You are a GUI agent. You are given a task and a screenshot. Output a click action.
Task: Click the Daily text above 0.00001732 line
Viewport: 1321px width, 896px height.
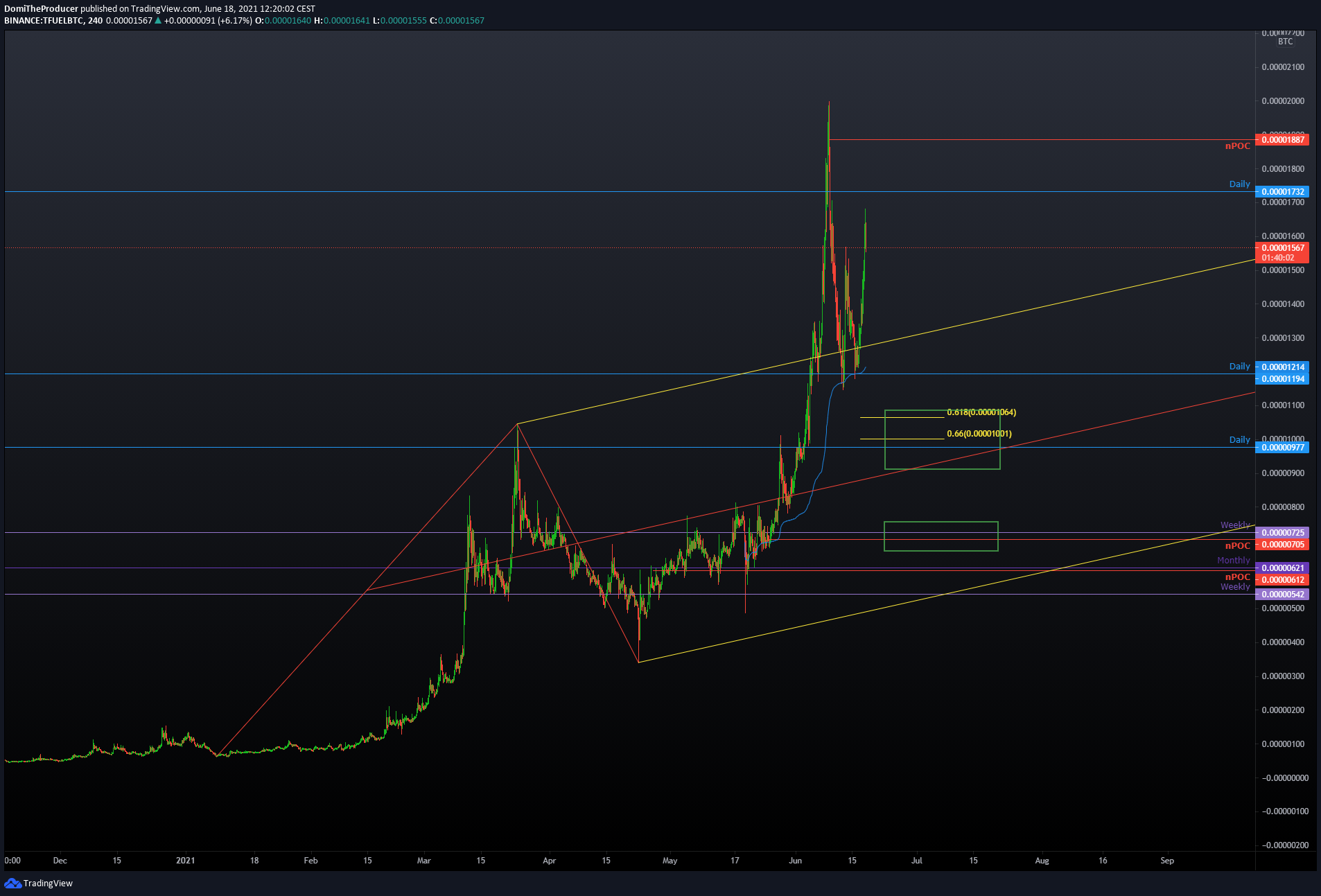click(x=1240, y=184)
